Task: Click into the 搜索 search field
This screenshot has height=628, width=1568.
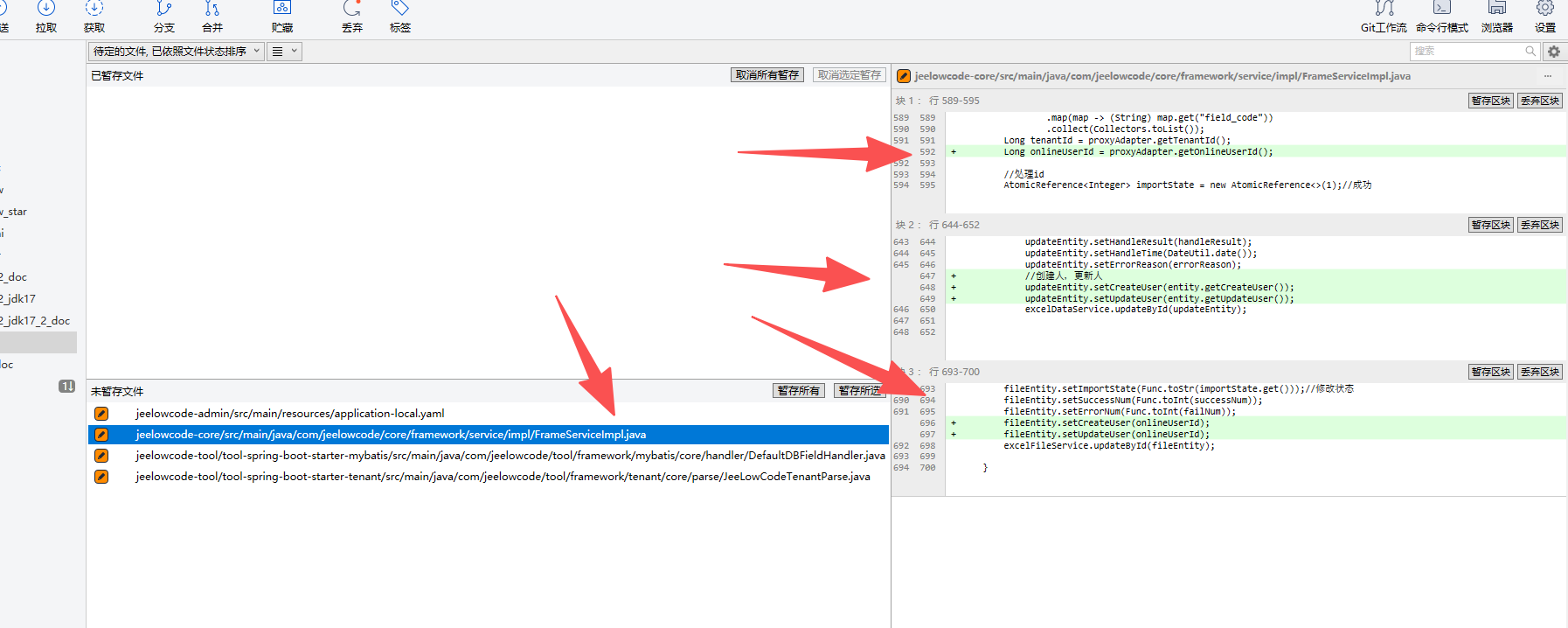Action: point(1467,52)
